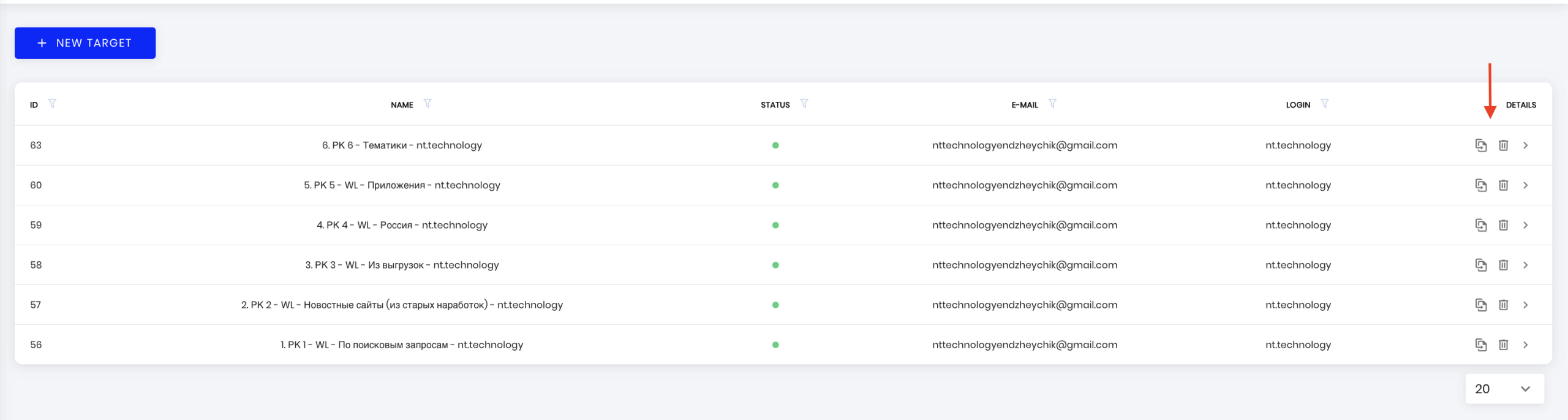Click the filter icon next to ID
This screenshot has height=420, width=1568.
[53, 104]
